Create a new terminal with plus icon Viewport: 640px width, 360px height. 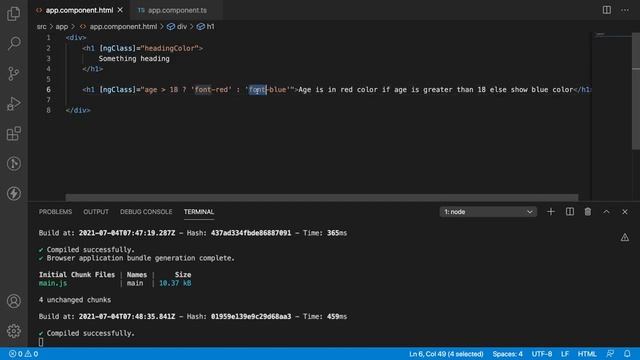(551, 212)
